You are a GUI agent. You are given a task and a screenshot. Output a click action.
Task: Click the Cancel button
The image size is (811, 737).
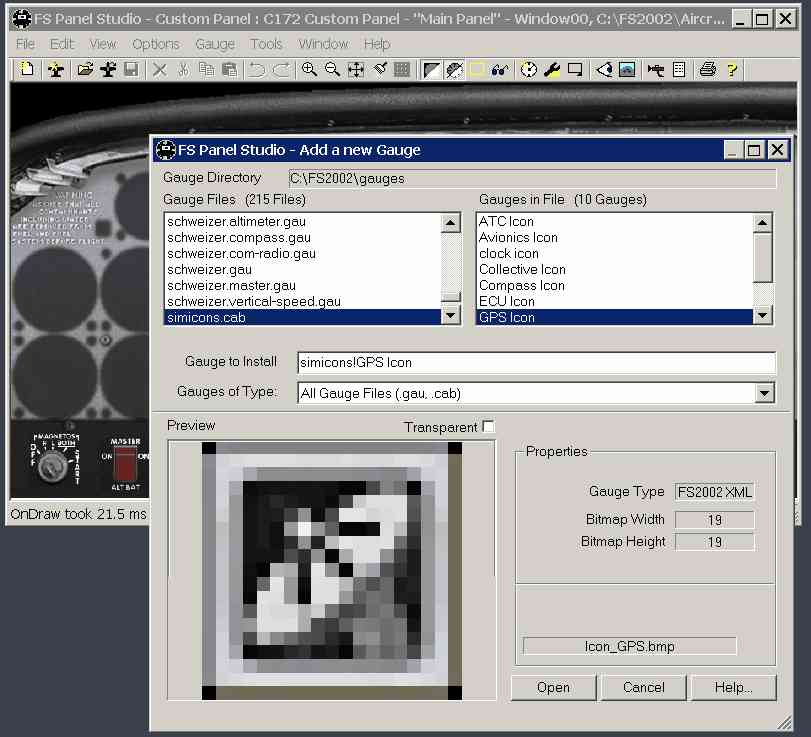pyautogui.click(x=643, y=687)
